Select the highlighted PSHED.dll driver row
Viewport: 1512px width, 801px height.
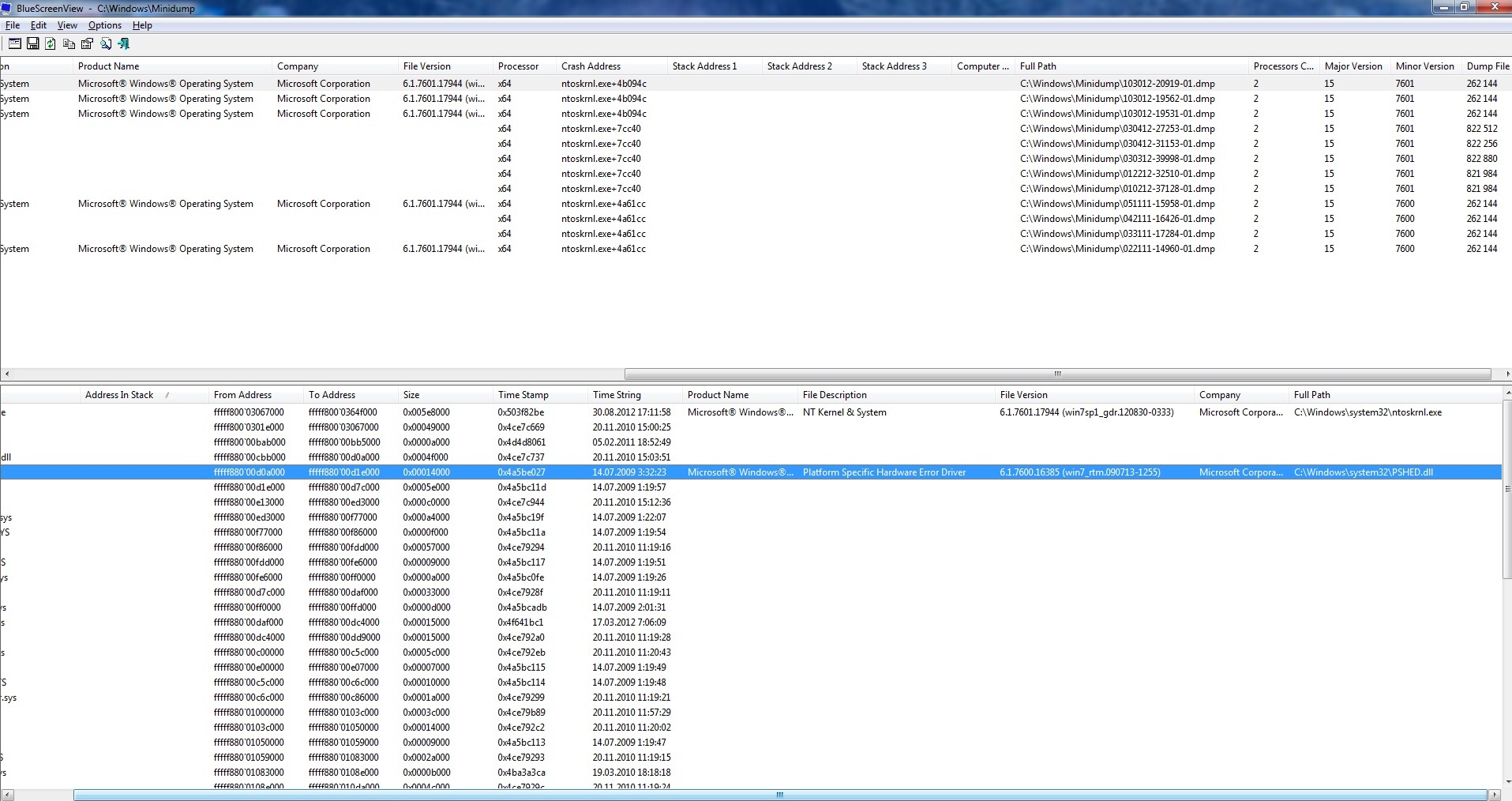[750, 472]
